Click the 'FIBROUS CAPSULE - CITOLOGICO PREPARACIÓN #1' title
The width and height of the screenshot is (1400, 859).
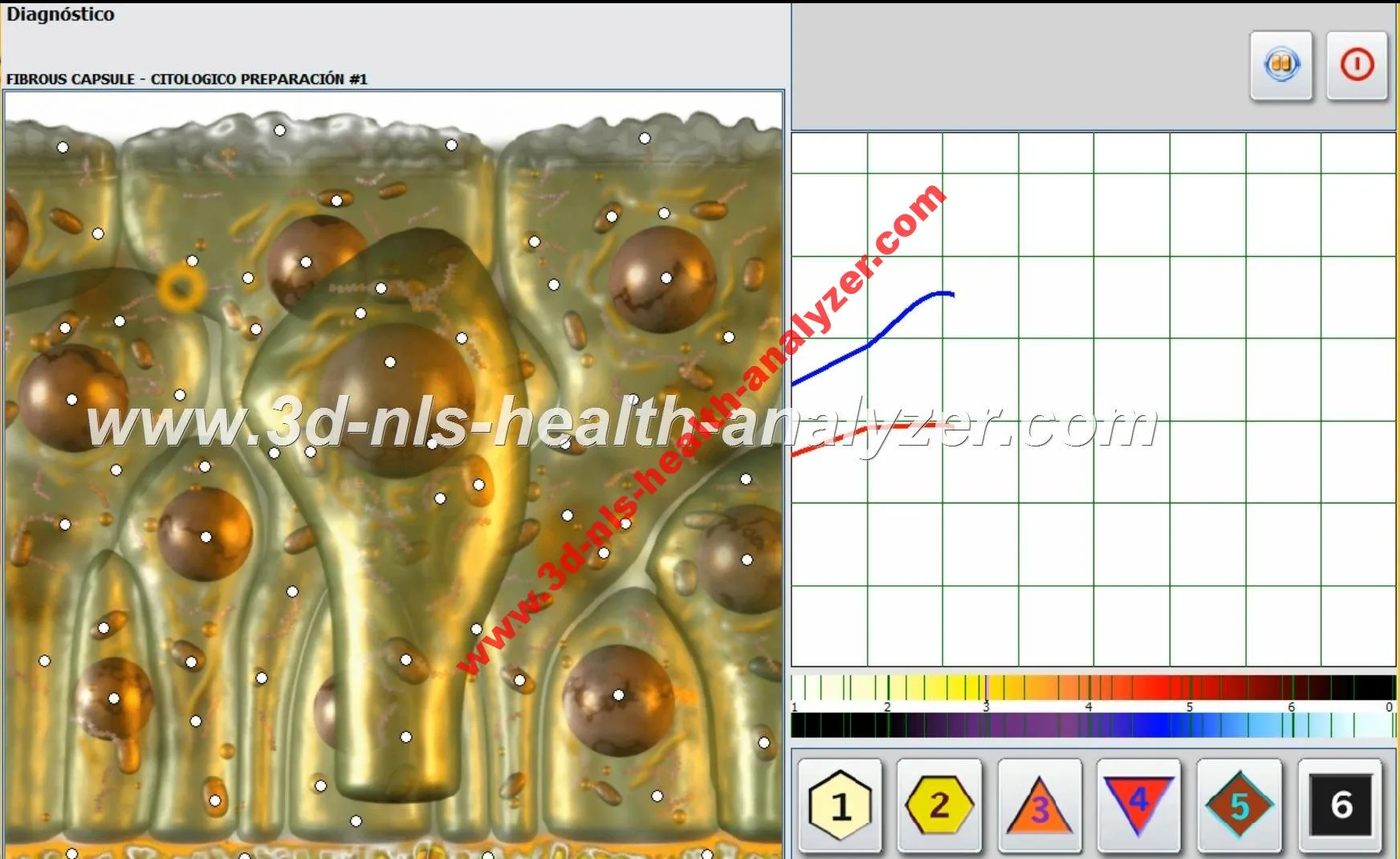coord(187,79)
